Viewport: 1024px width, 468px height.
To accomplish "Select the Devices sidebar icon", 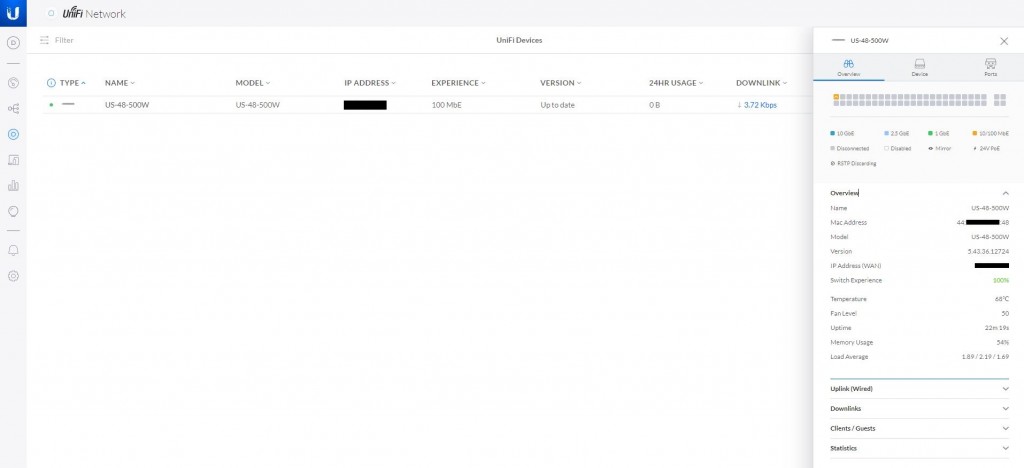I will point(13,134).
